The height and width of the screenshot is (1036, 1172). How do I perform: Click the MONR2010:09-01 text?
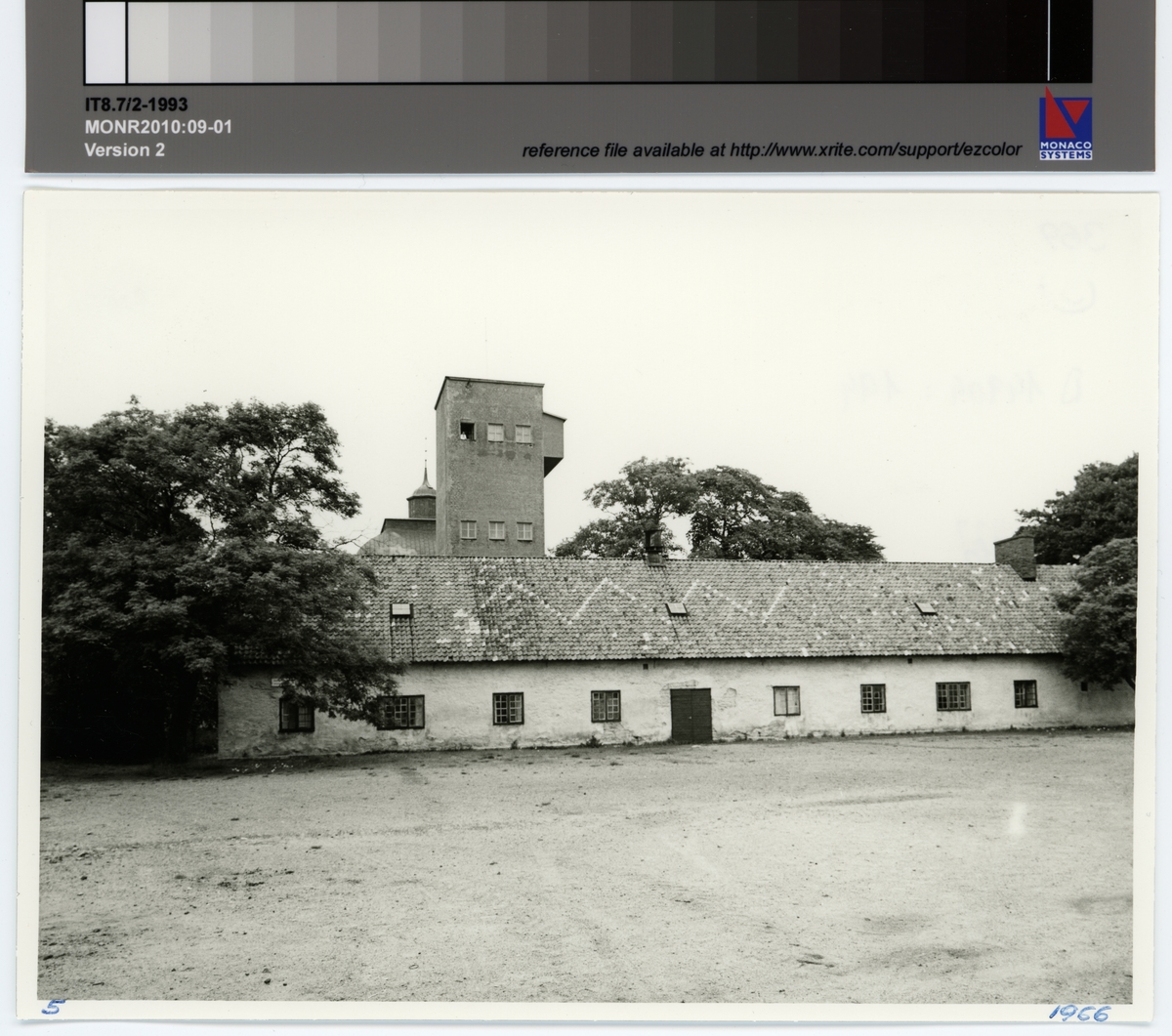point(158,127)
